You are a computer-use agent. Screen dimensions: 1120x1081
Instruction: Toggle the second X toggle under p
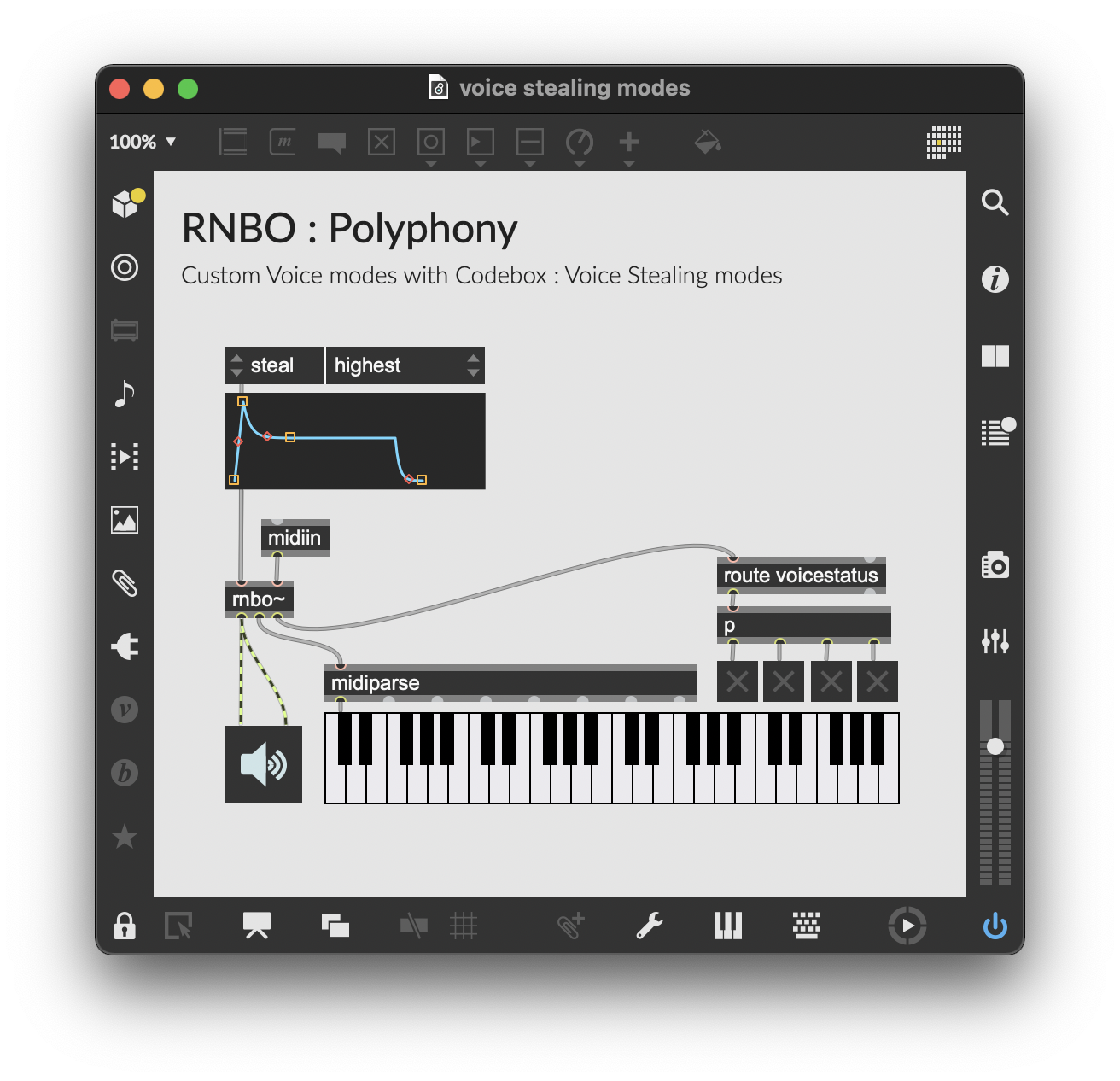(x=784, y=681)
